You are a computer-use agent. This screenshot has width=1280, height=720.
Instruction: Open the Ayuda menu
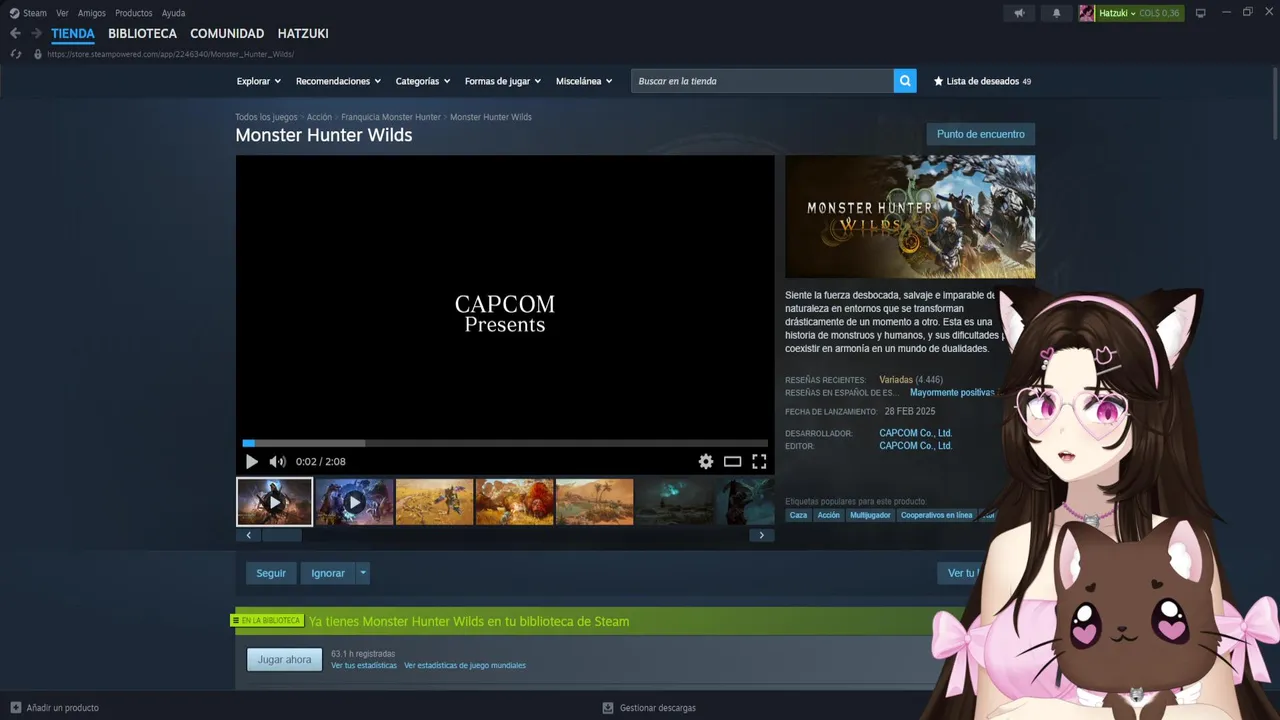[x=173, y=13]
